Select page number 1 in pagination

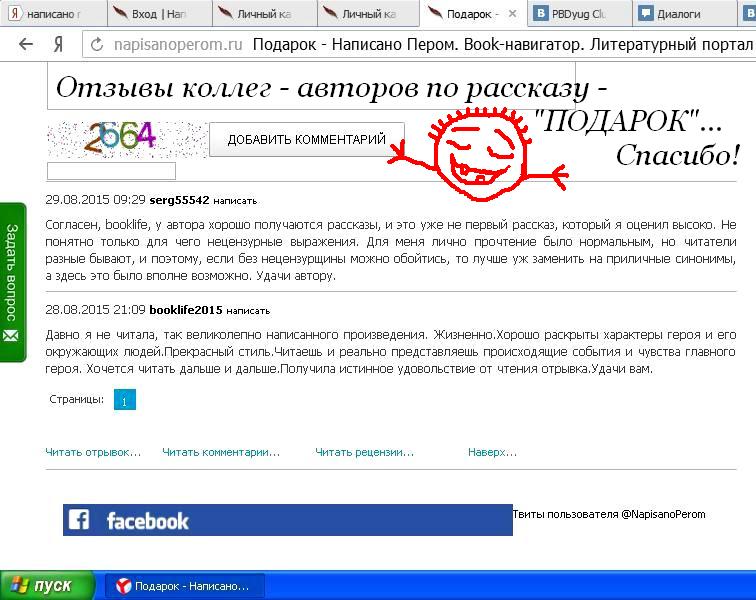[x=124, y=400]
